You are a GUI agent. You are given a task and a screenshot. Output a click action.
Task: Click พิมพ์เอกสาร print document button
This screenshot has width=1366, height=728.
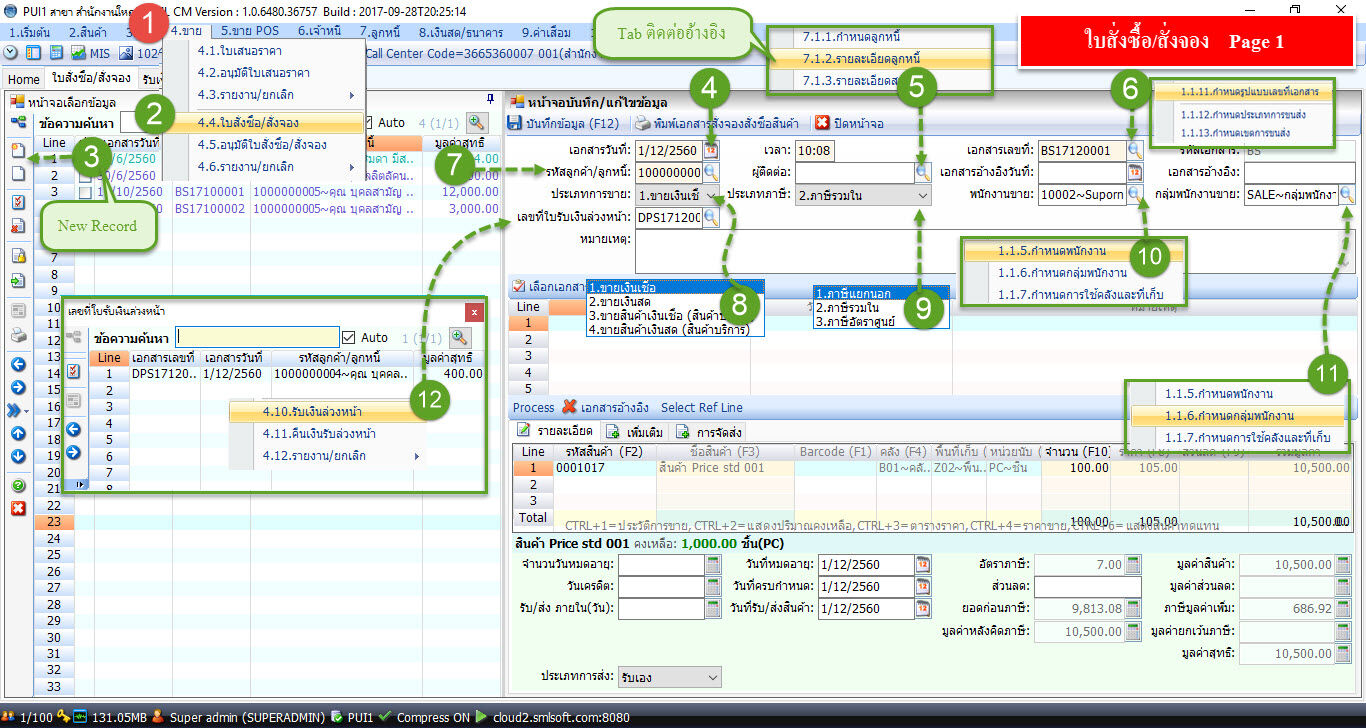click(717, 123)
